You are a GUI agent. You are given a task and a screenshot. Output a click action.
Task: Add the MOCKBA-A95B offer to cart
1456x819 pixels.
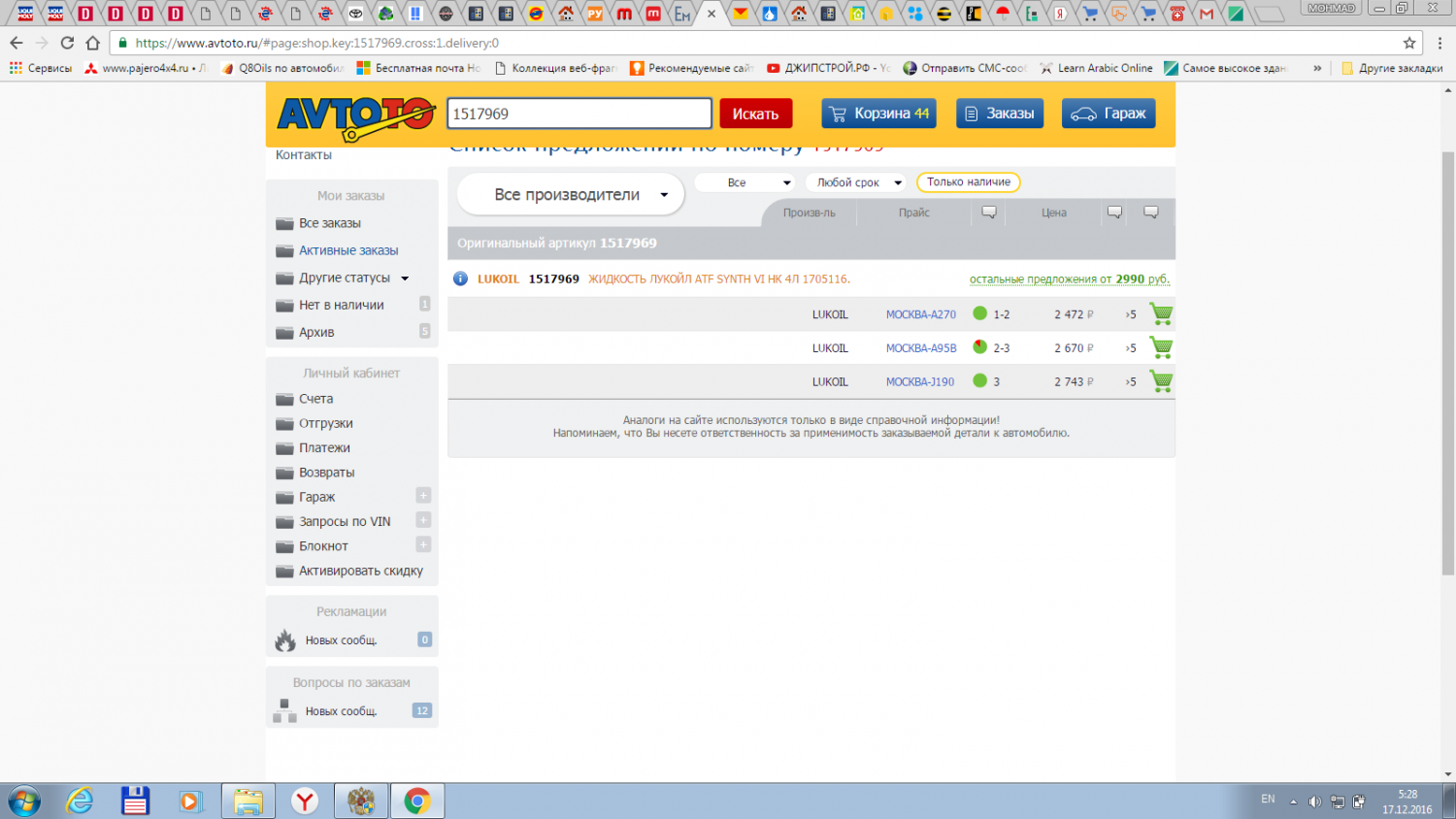click(x=1161, y=347)
